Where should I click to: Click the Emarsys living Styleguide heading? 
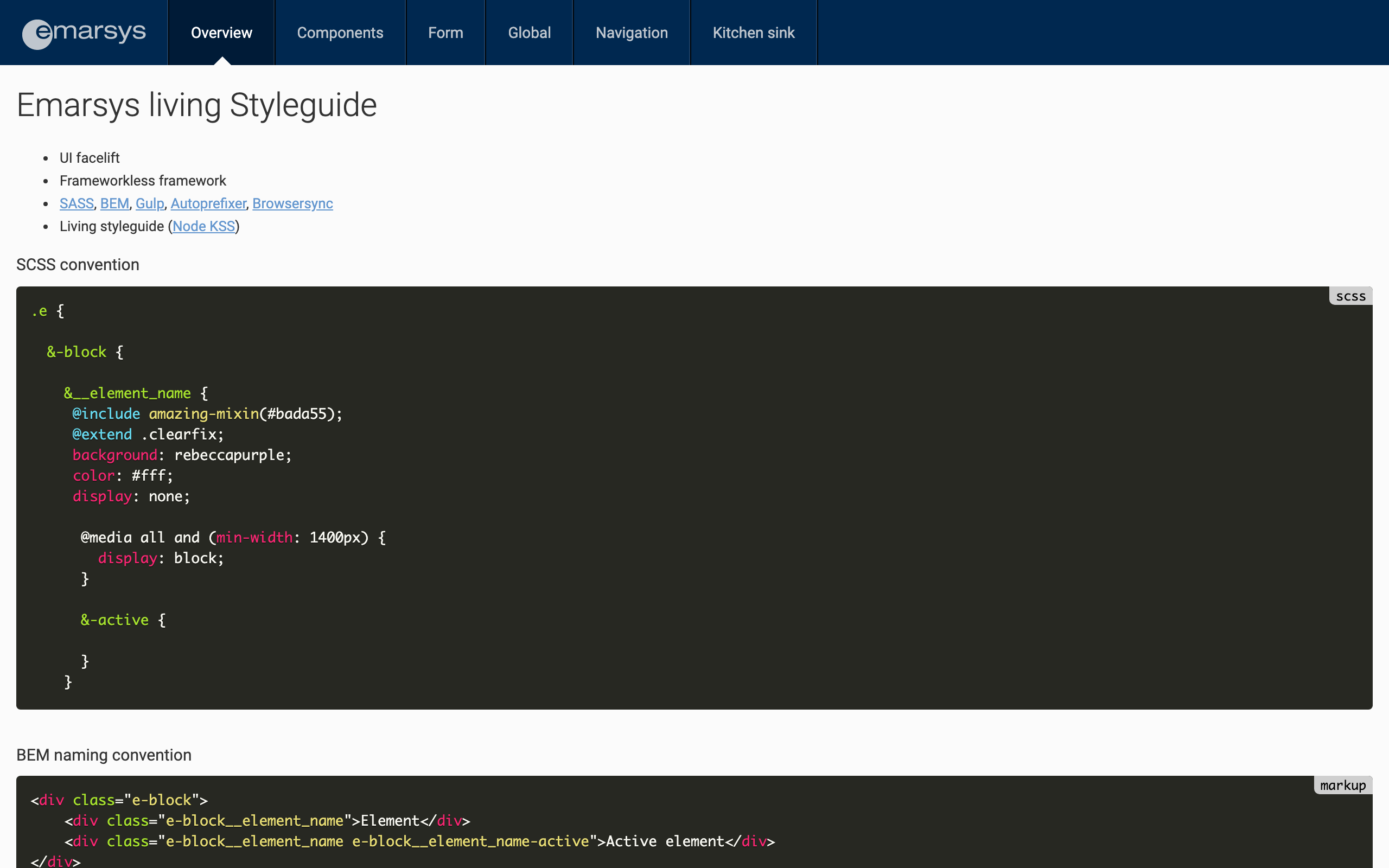(x=196, y=106)
